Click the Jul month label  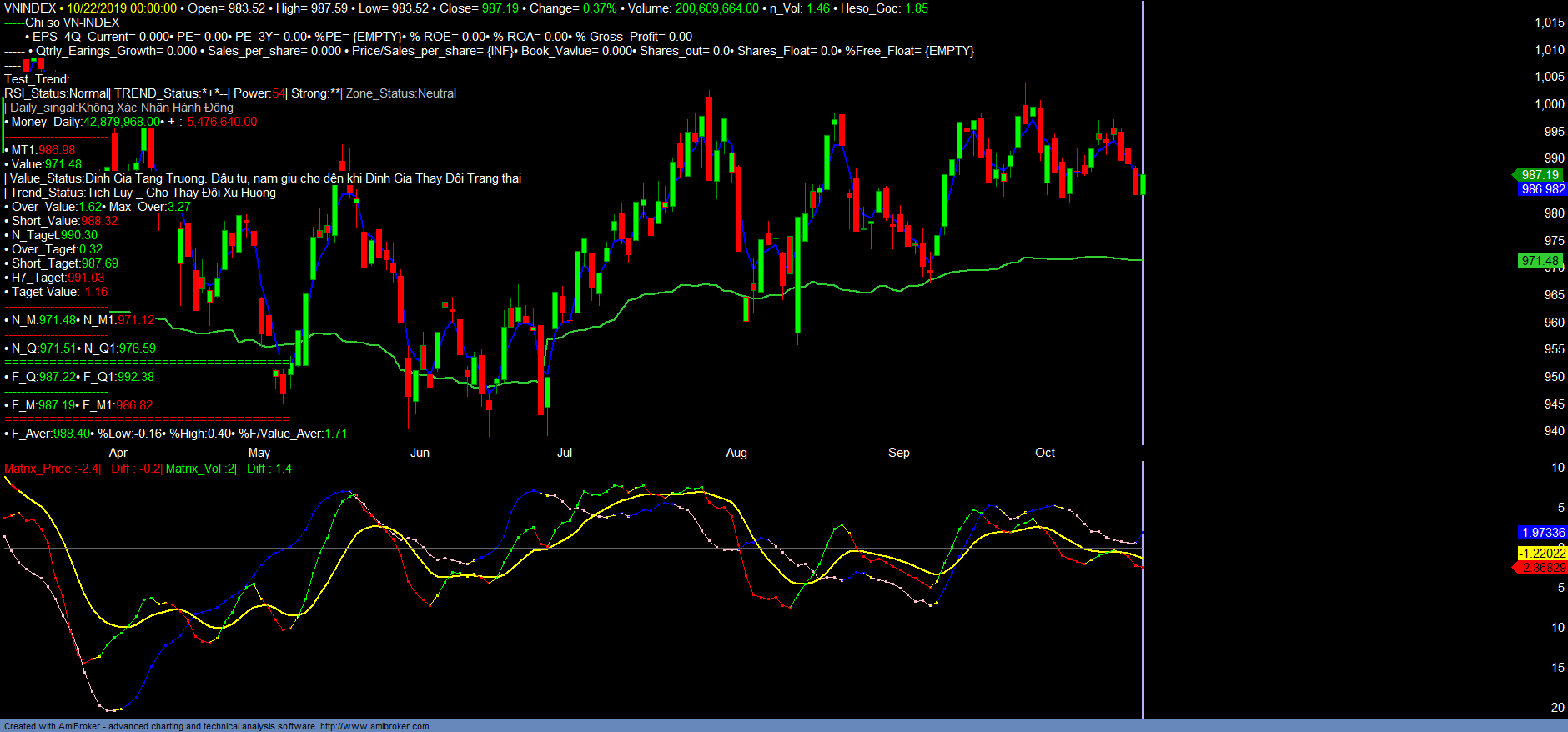click(565, 453)
